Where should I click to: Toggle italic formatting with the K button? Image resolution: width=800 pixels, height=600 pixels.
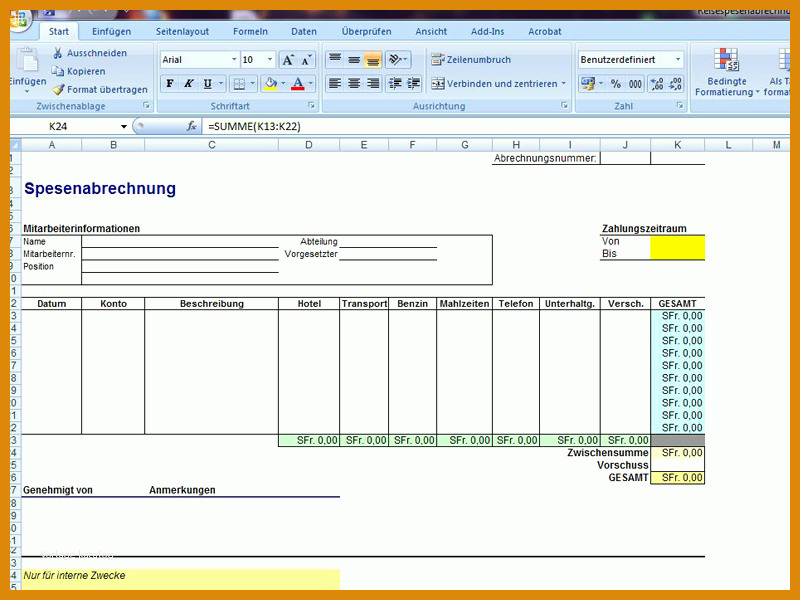pos(189,84)
